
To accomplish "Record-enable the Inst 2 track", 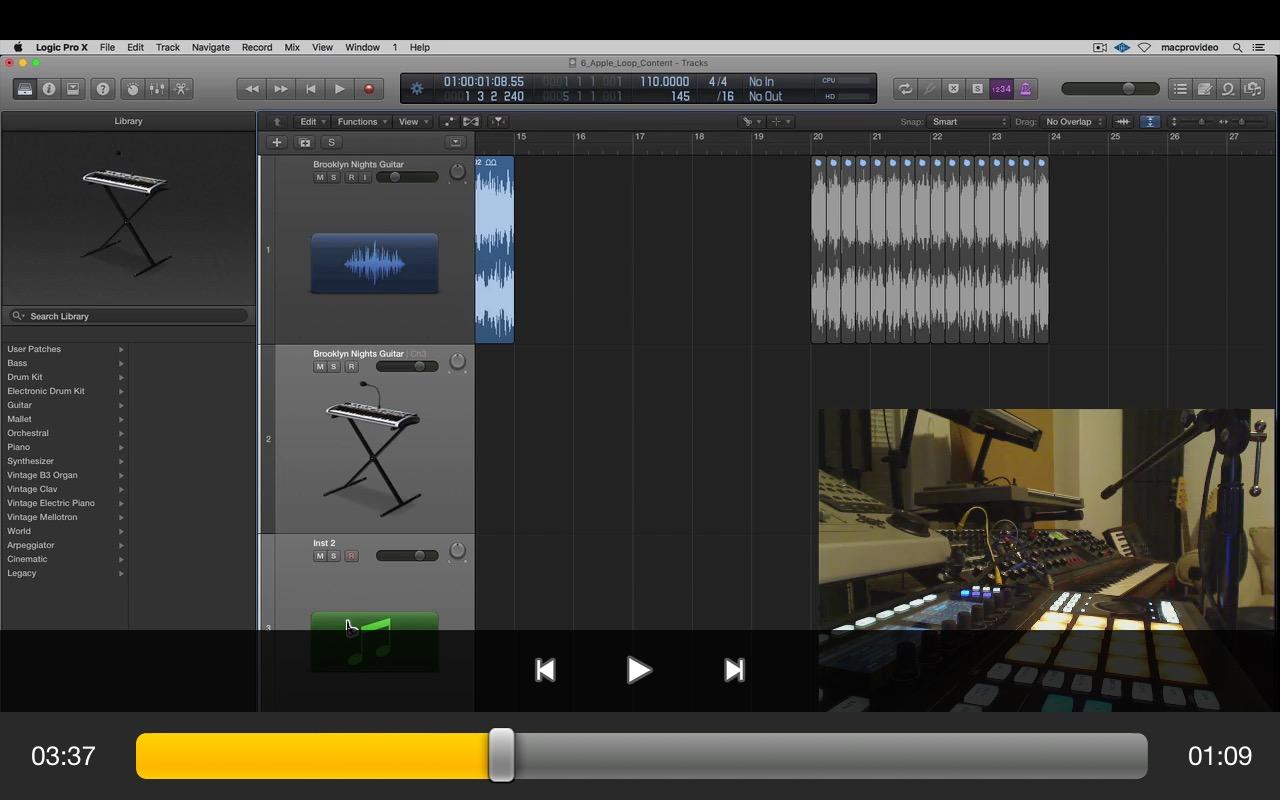I will pos(351,556).
